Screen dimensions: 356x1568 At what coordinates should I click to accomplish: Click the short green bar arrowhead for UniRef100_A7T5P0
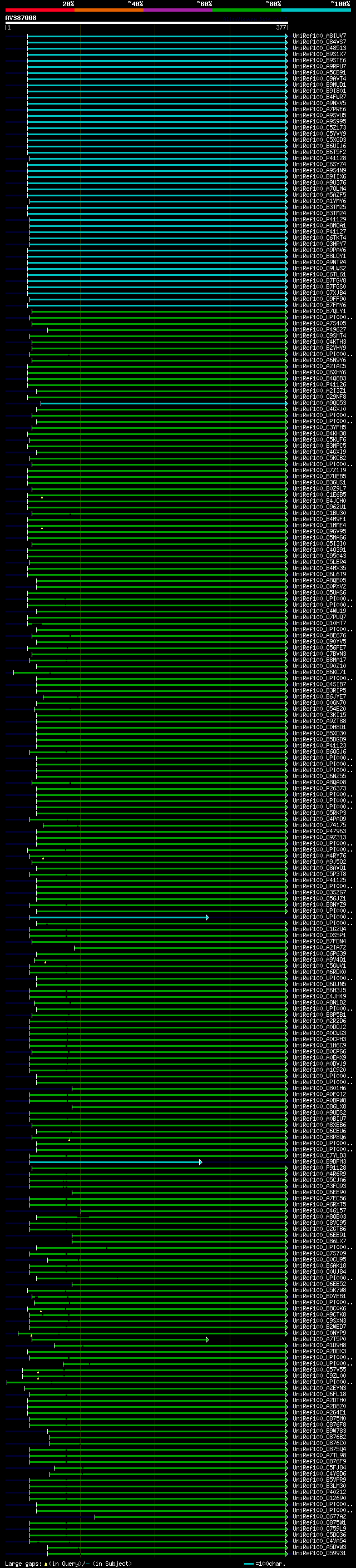pyautogui.click(x=207, y=1340)
